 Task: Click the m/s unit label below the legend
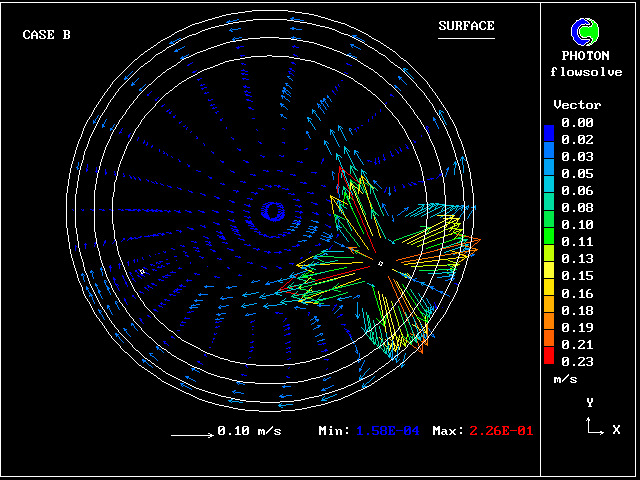(x=566, y=380)
